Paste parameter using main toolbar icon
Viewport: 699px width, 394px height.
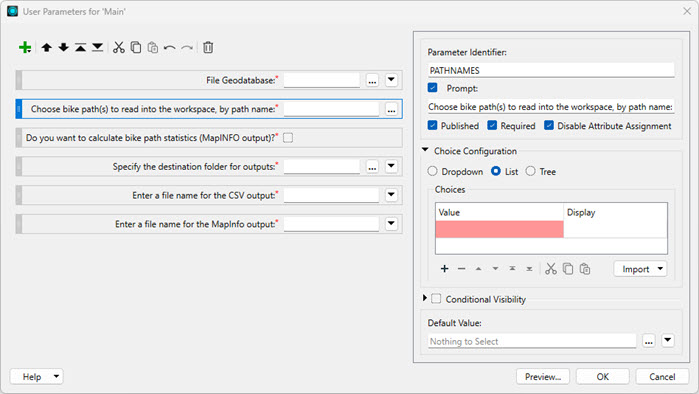153,47
